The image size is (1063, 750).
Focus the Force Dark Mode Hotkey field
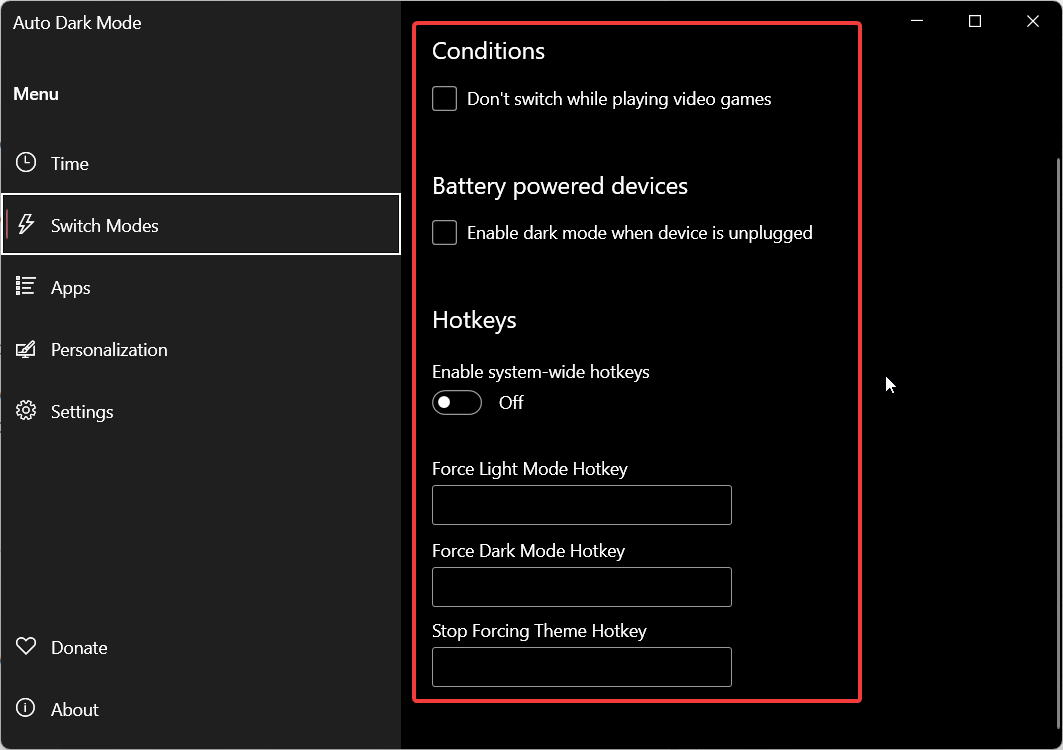coord(582,587)
